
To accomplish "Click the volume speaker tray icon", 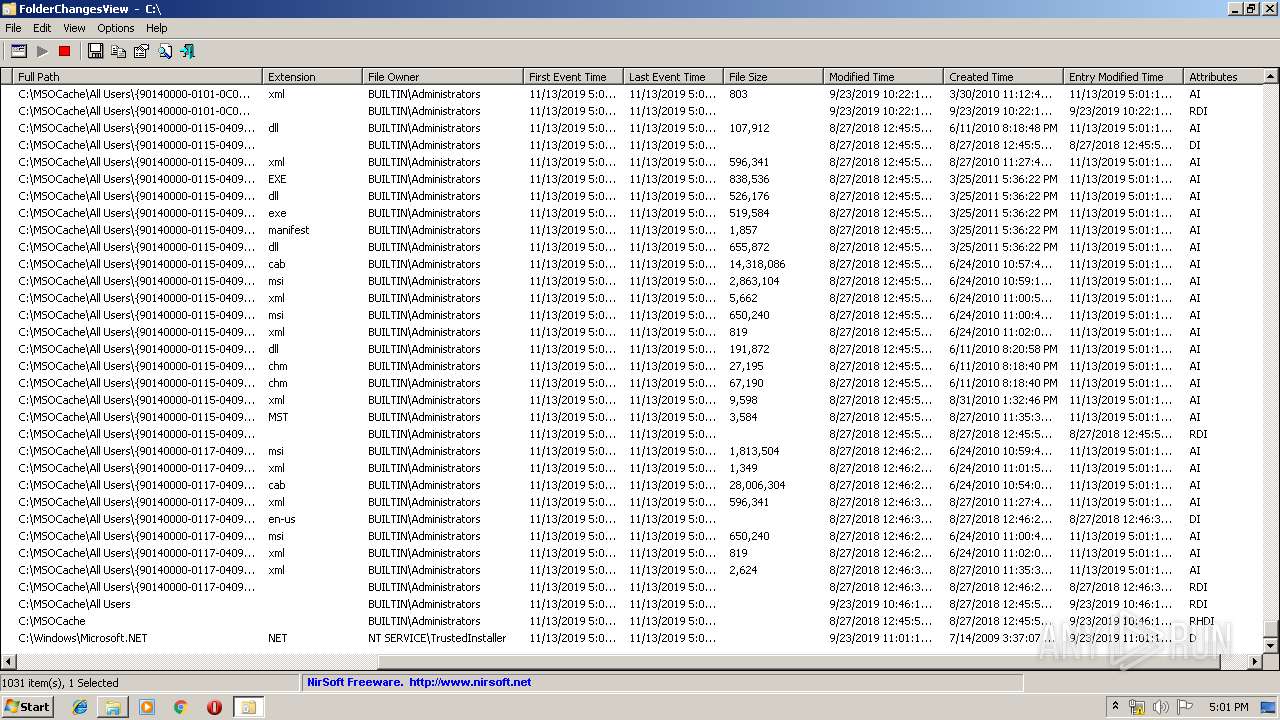I will tap(1160, 707).
